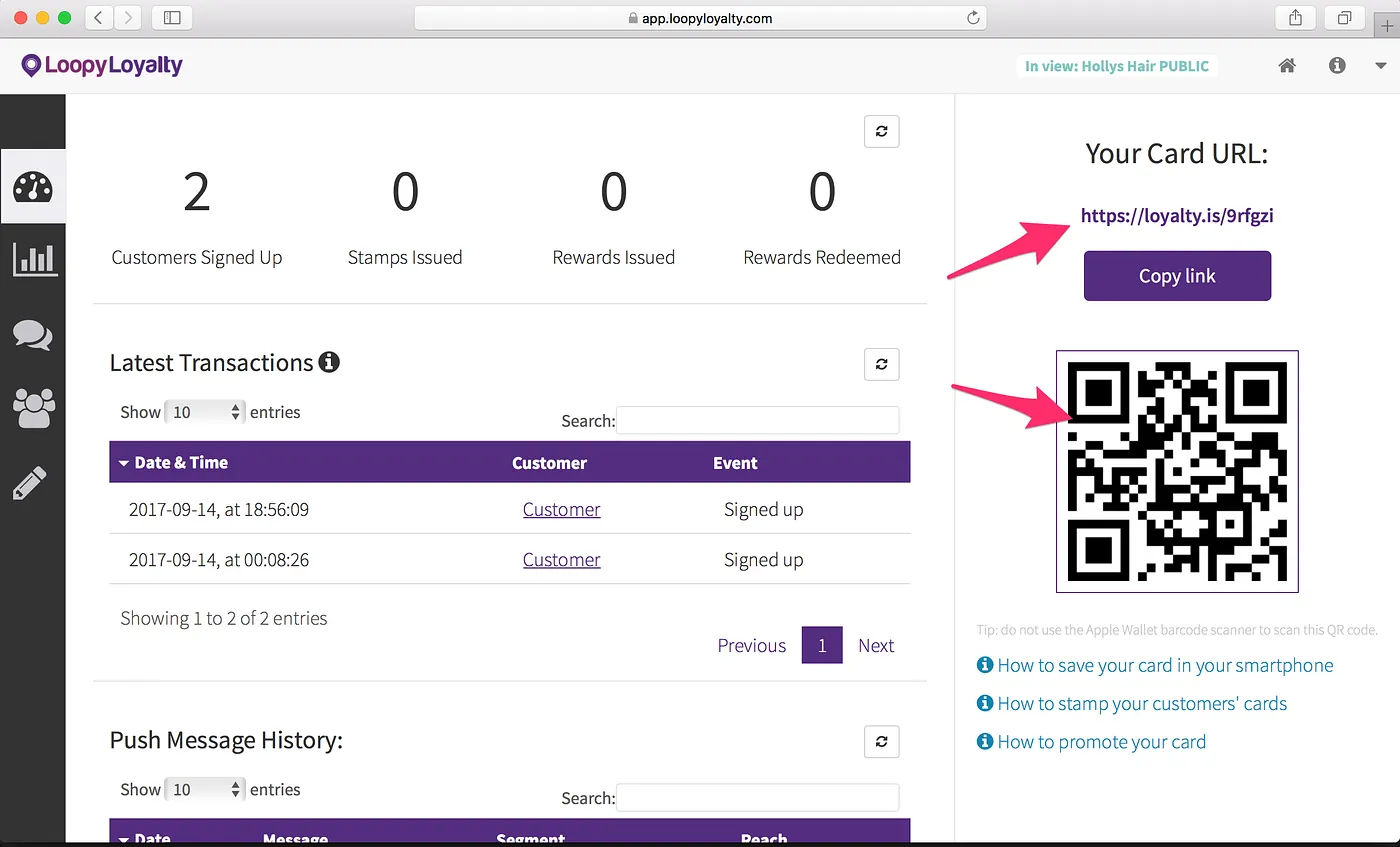Screen dimensions: 1400x847
Task: Refresh the Push Message History table
Action: point(881,741)
